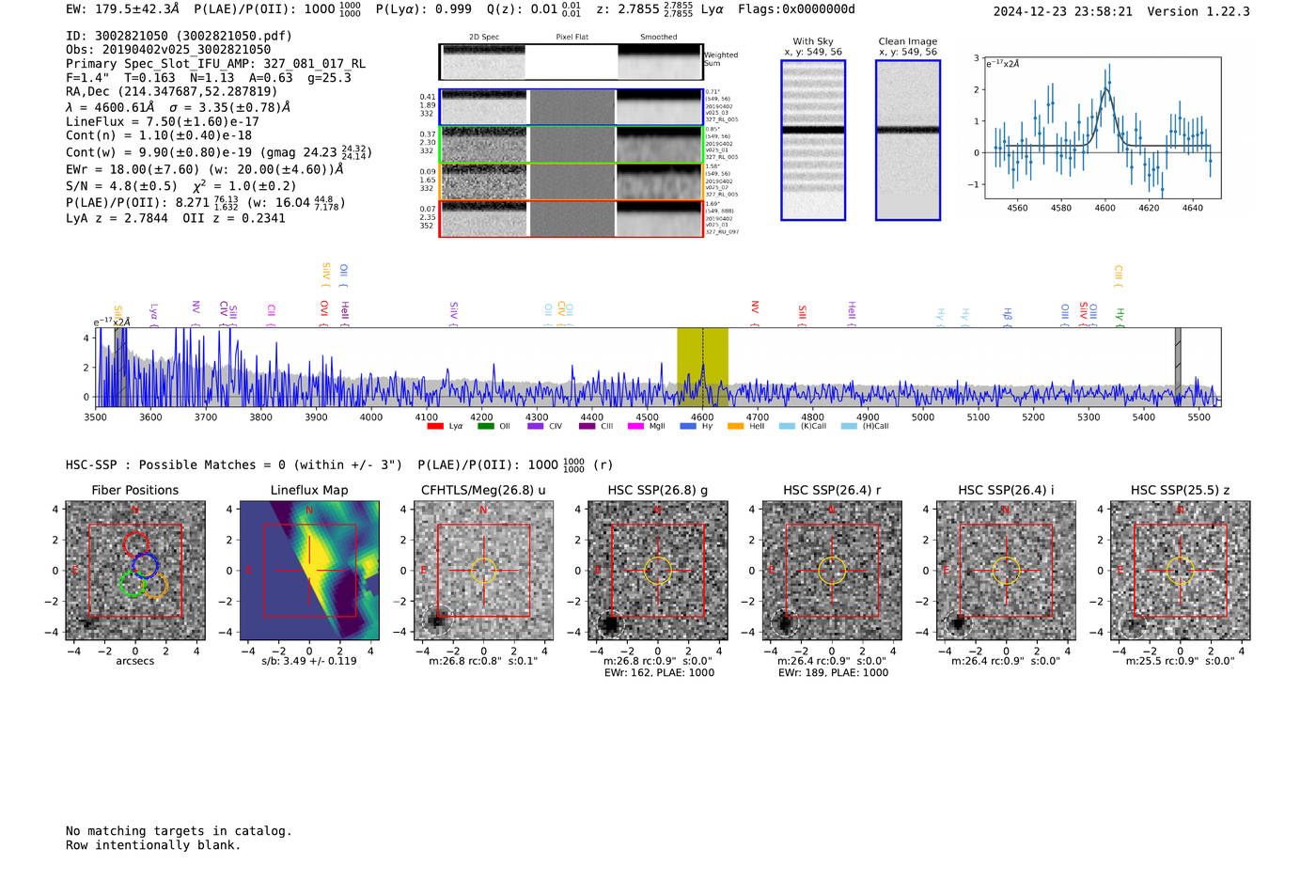Viewport: 1316px width, 896px height.
Task: Click the OII z = 0.2341 value
Action: [x=234, y=218]
